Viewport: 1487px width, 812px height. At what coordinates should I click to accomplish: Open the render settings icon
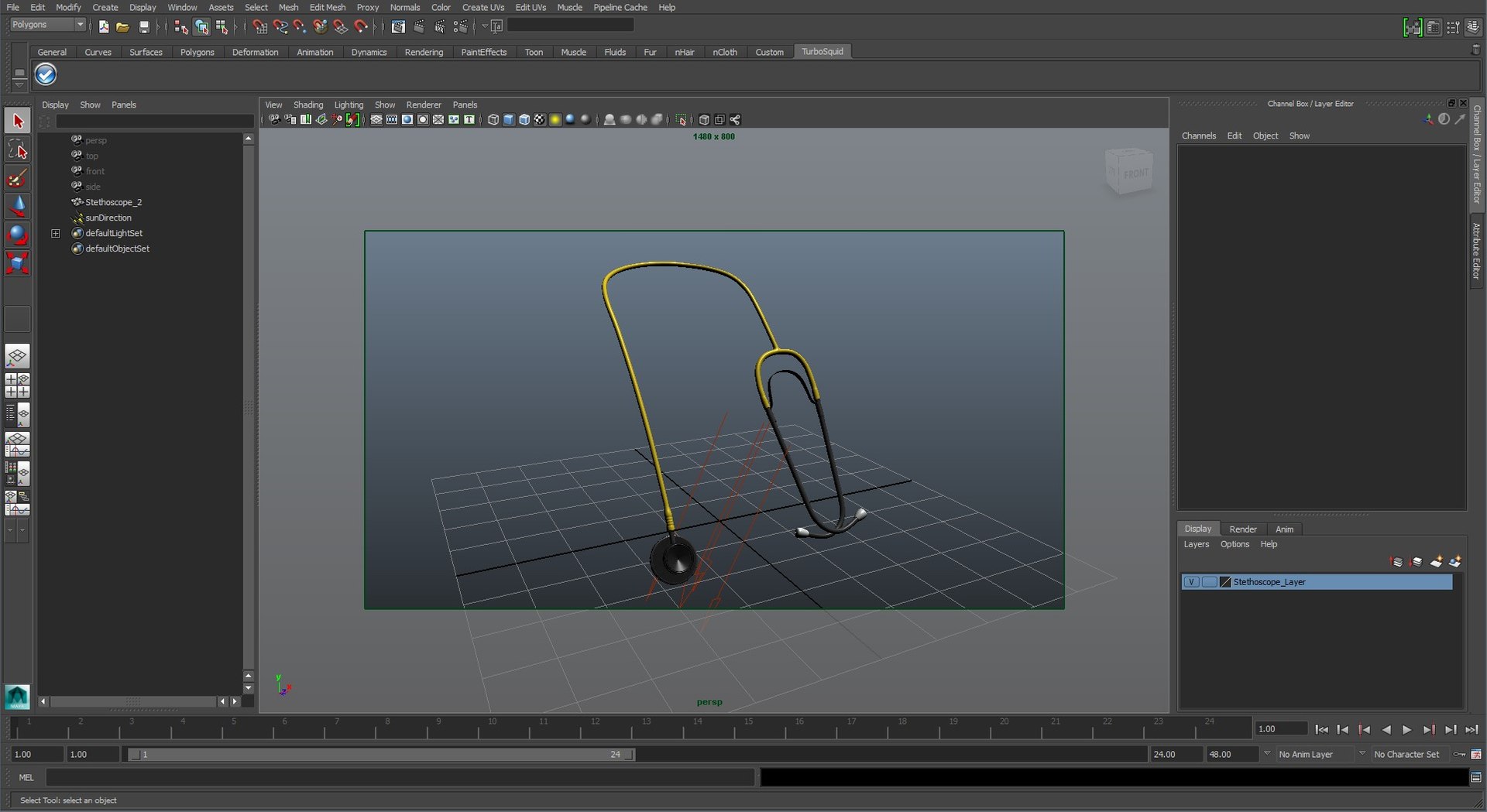[x=460, y=27]
